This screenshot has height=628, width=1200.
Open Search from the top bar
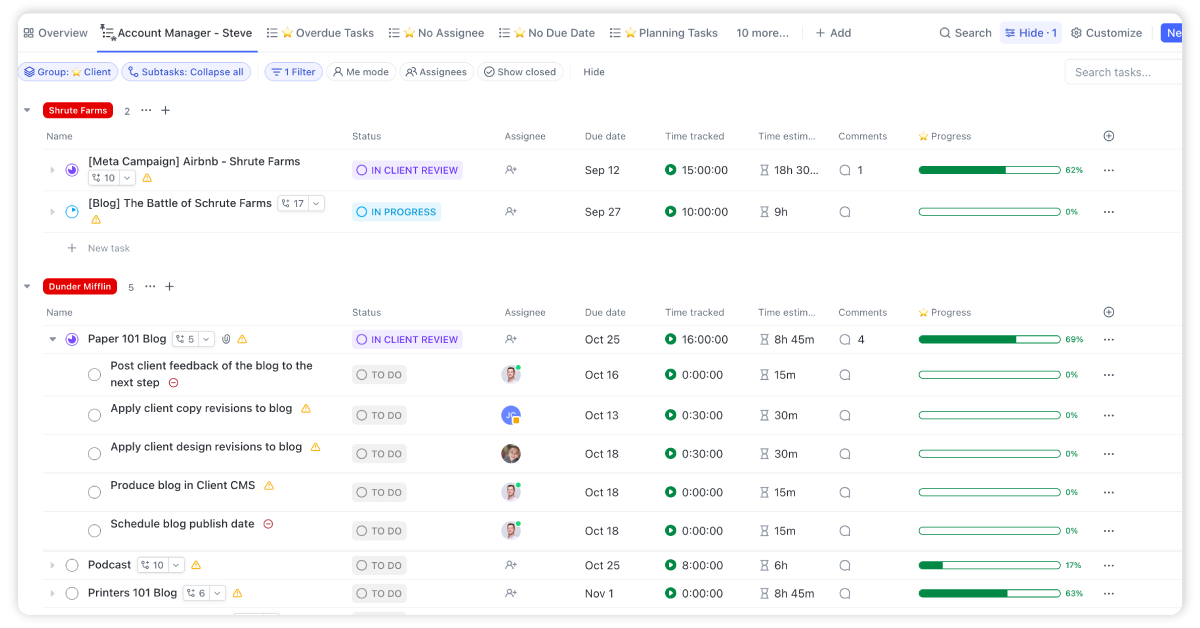[x=963, y=32]
